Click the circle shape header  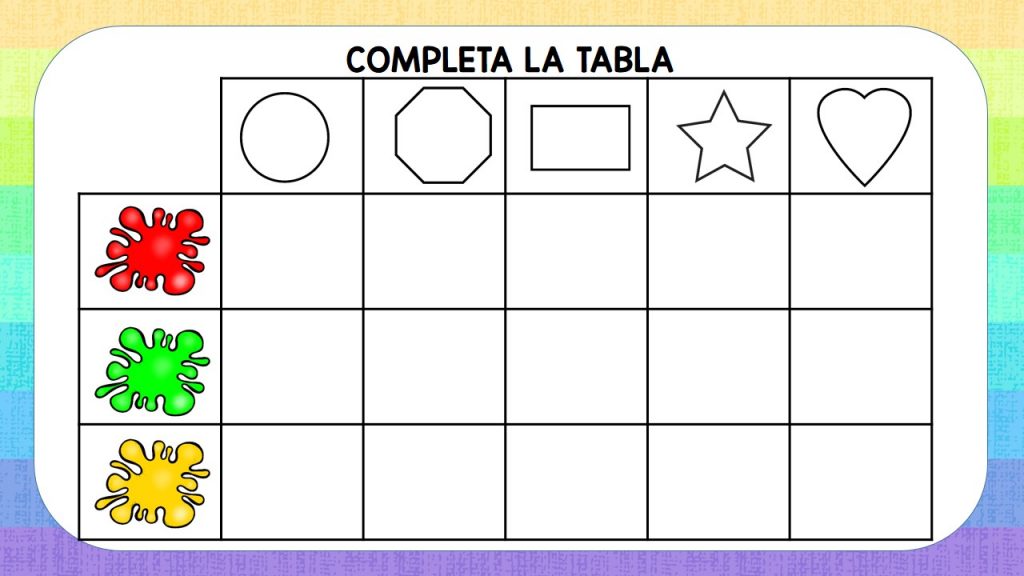pos(285,137)
